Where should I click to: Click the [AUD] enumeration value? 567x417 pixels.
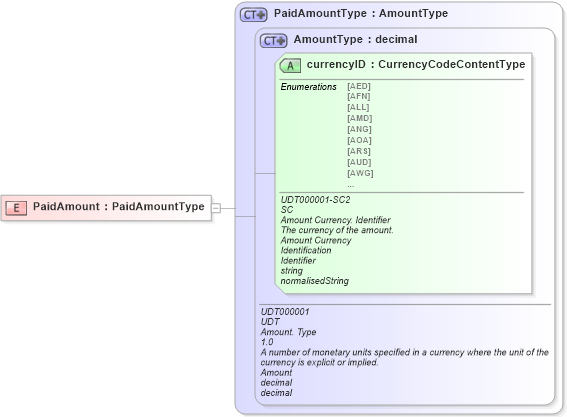pyautogui.click(x=359, y=162)
